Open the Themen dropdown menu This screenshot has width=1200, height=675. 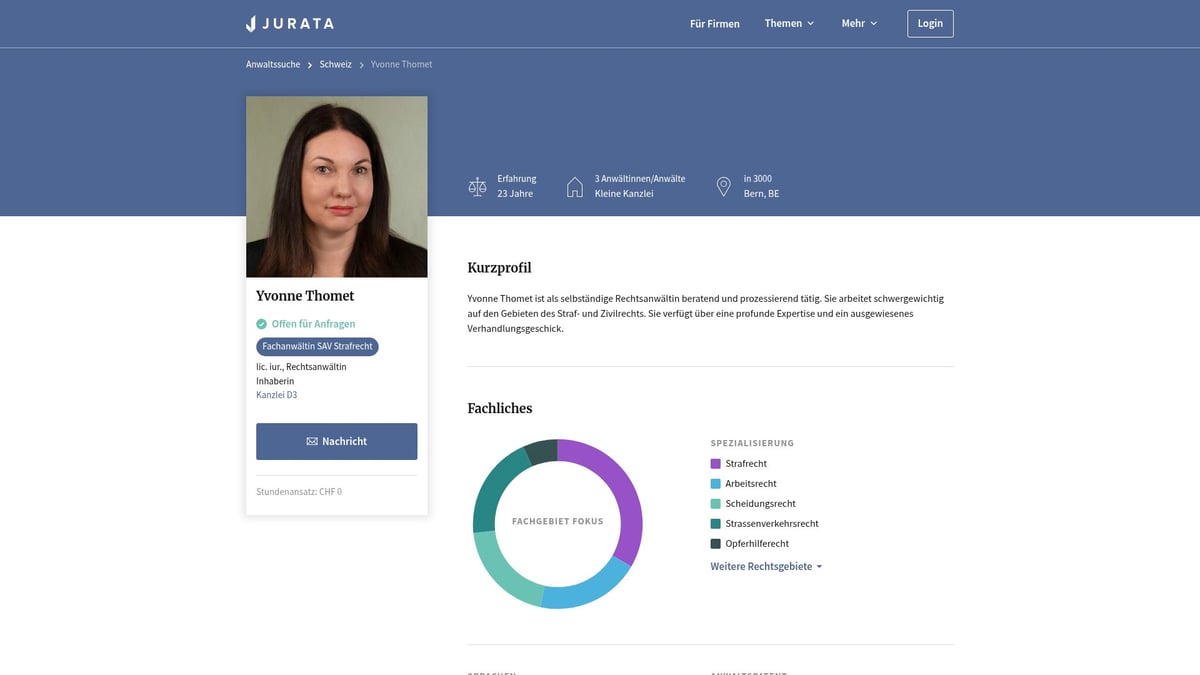(x=789, y=23)
